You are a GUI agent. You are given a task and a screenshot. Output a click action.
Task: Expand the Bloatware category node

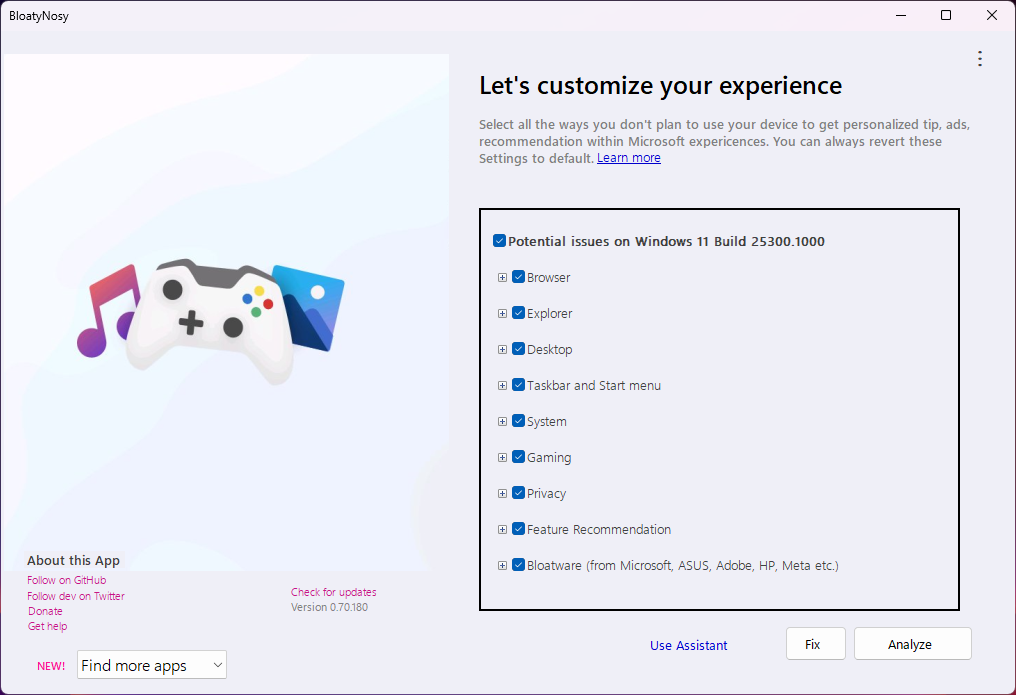[x=502, y=565]
